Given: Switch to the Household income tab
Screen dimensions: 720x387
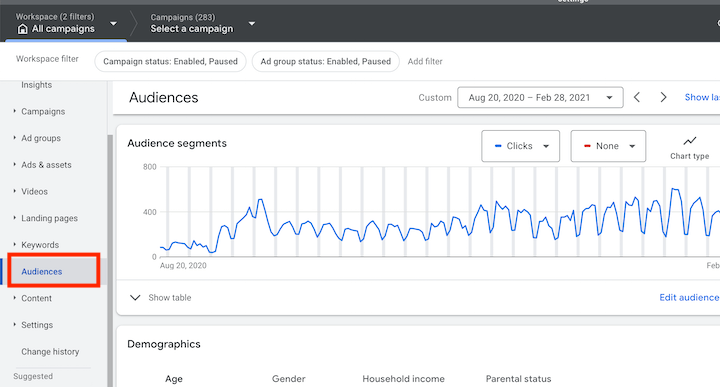Looking at the screenshot, I should point(403,379).
